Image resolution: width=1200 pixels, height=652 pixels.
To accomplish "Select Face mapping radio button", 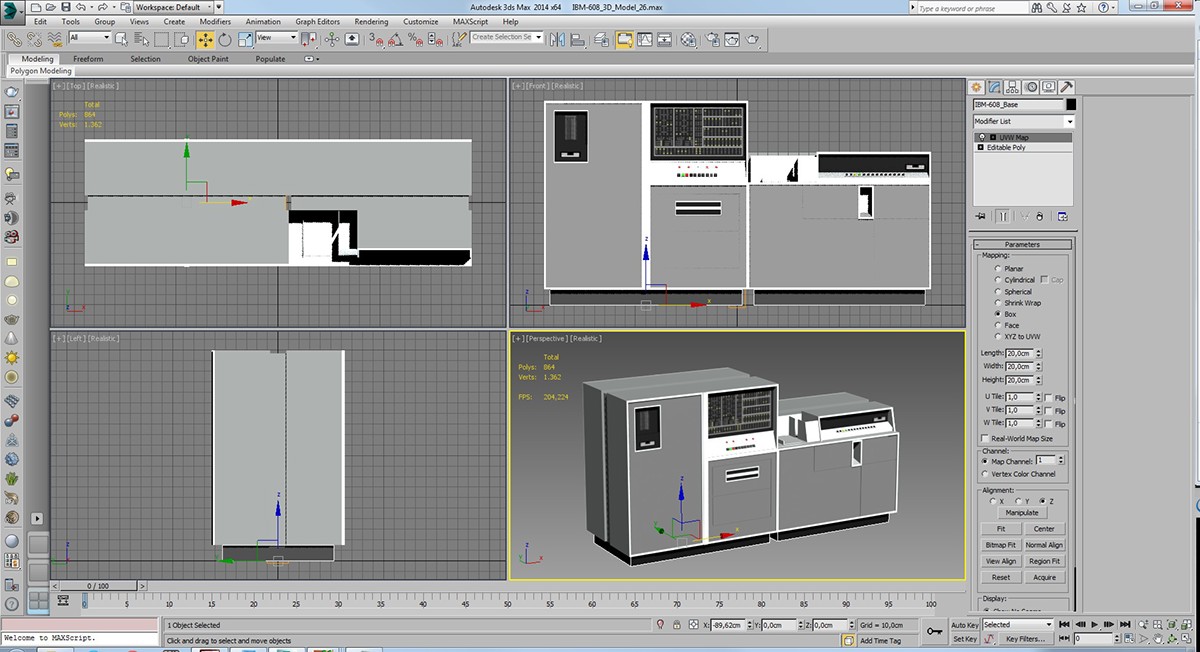I will (997, 325).
